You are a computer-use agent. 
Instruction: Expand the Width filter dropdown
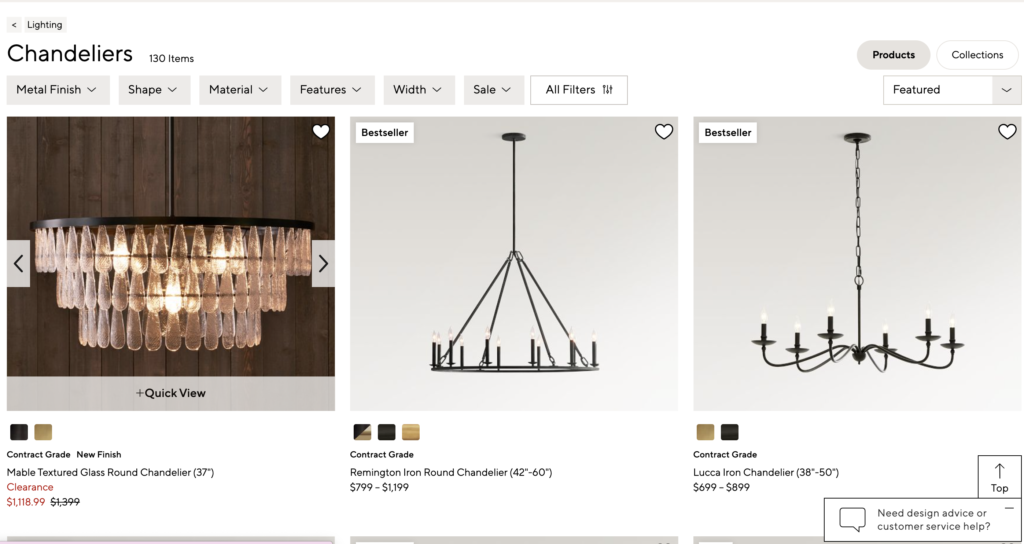tap(419, 89)
